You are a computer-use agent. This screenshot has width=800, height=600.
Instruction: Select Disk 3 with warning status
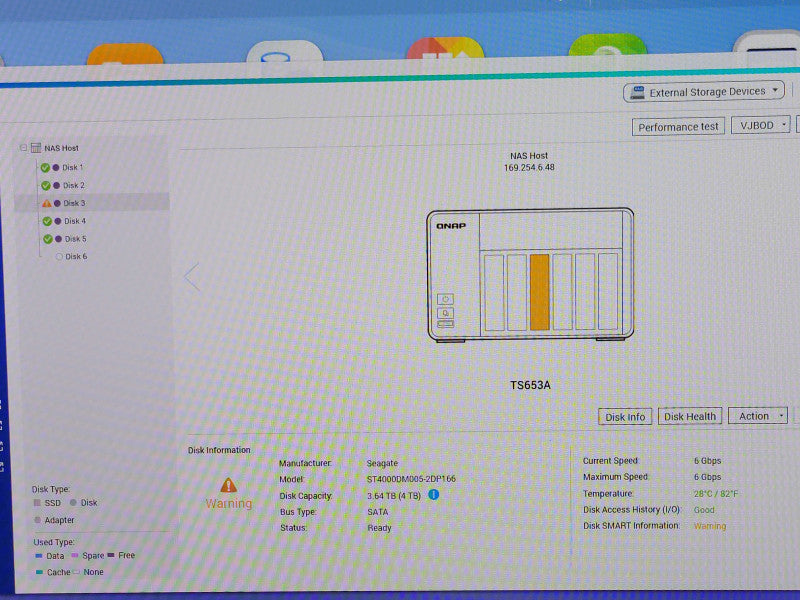(74, 203)
